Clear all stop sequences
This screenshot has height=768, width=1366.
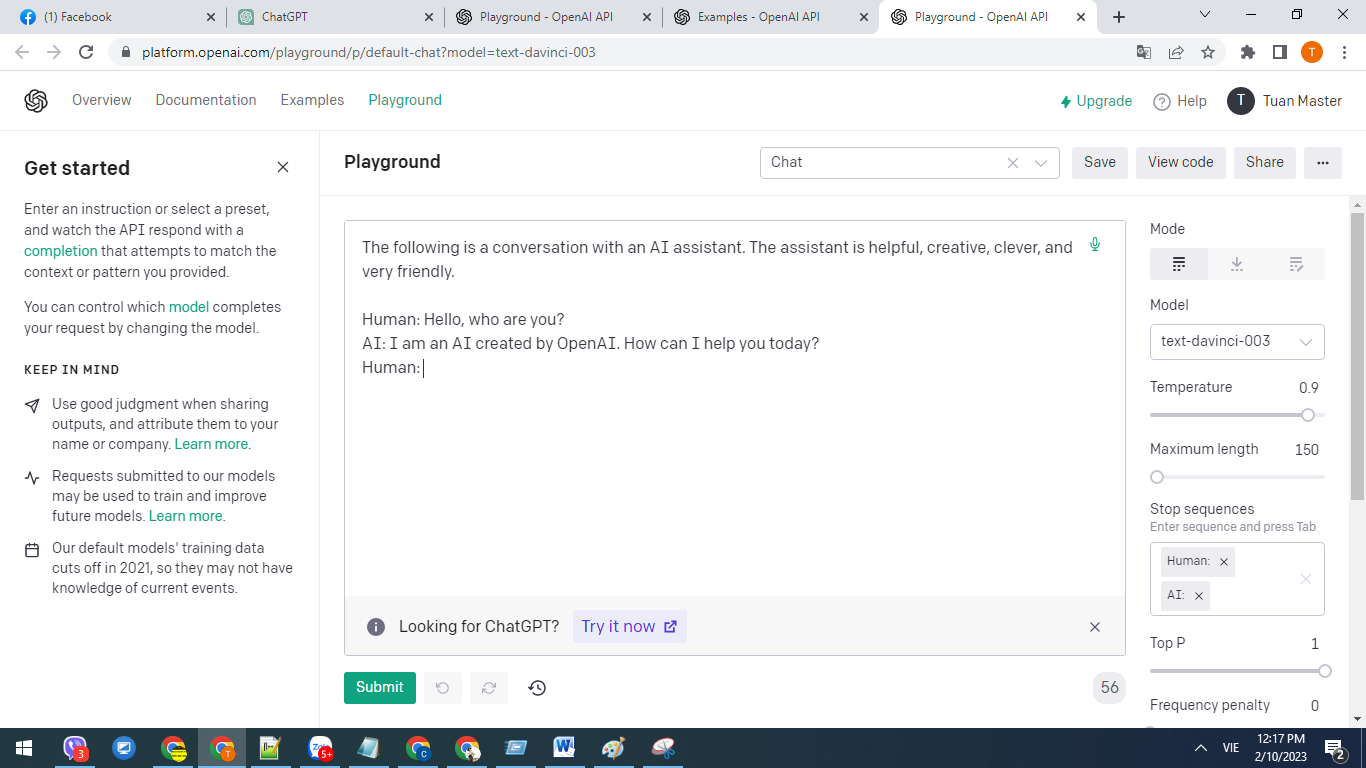[1305, 579]
